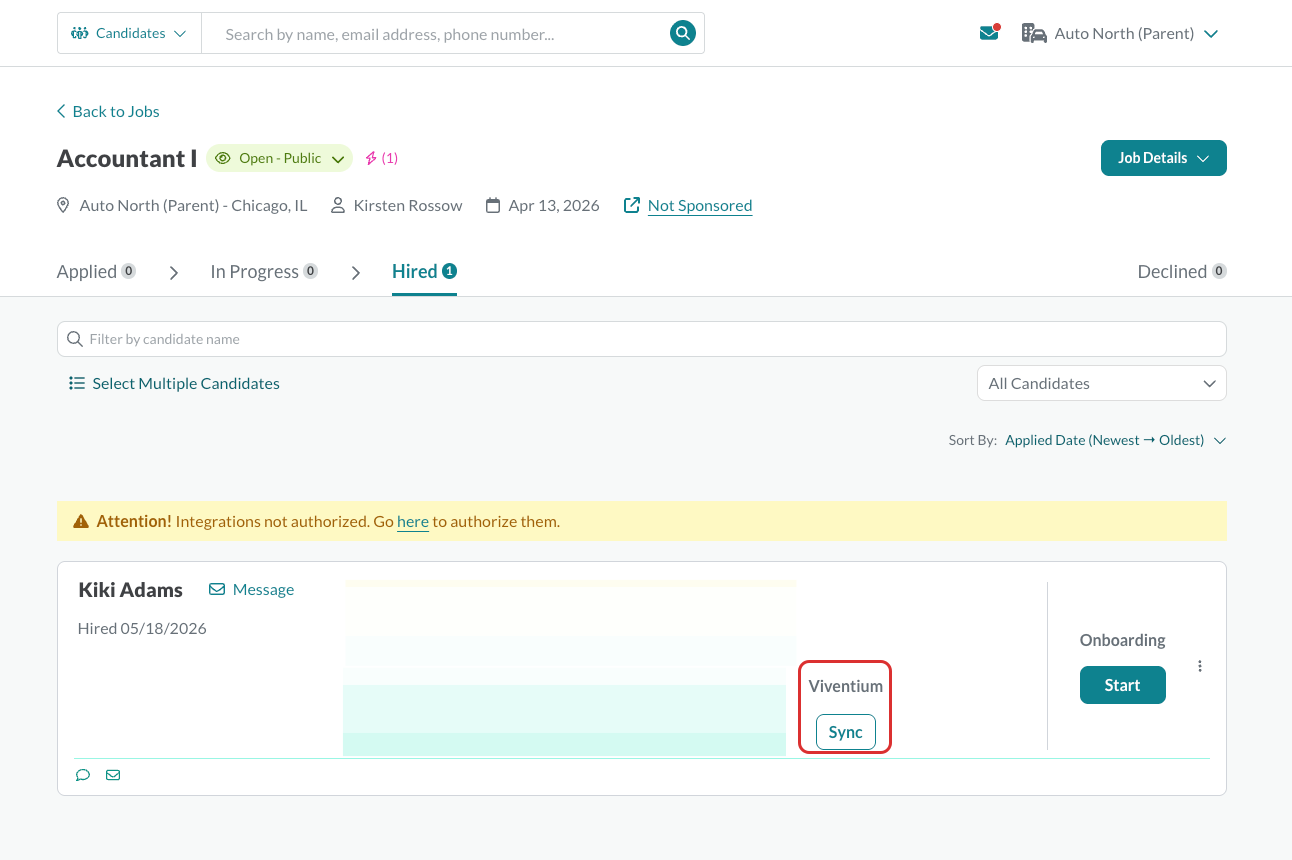Image resolution: width=1292 pixels, height=860 pixels.
Task: Click the lightning bolt (1) indicator
Action: point(381,158)
